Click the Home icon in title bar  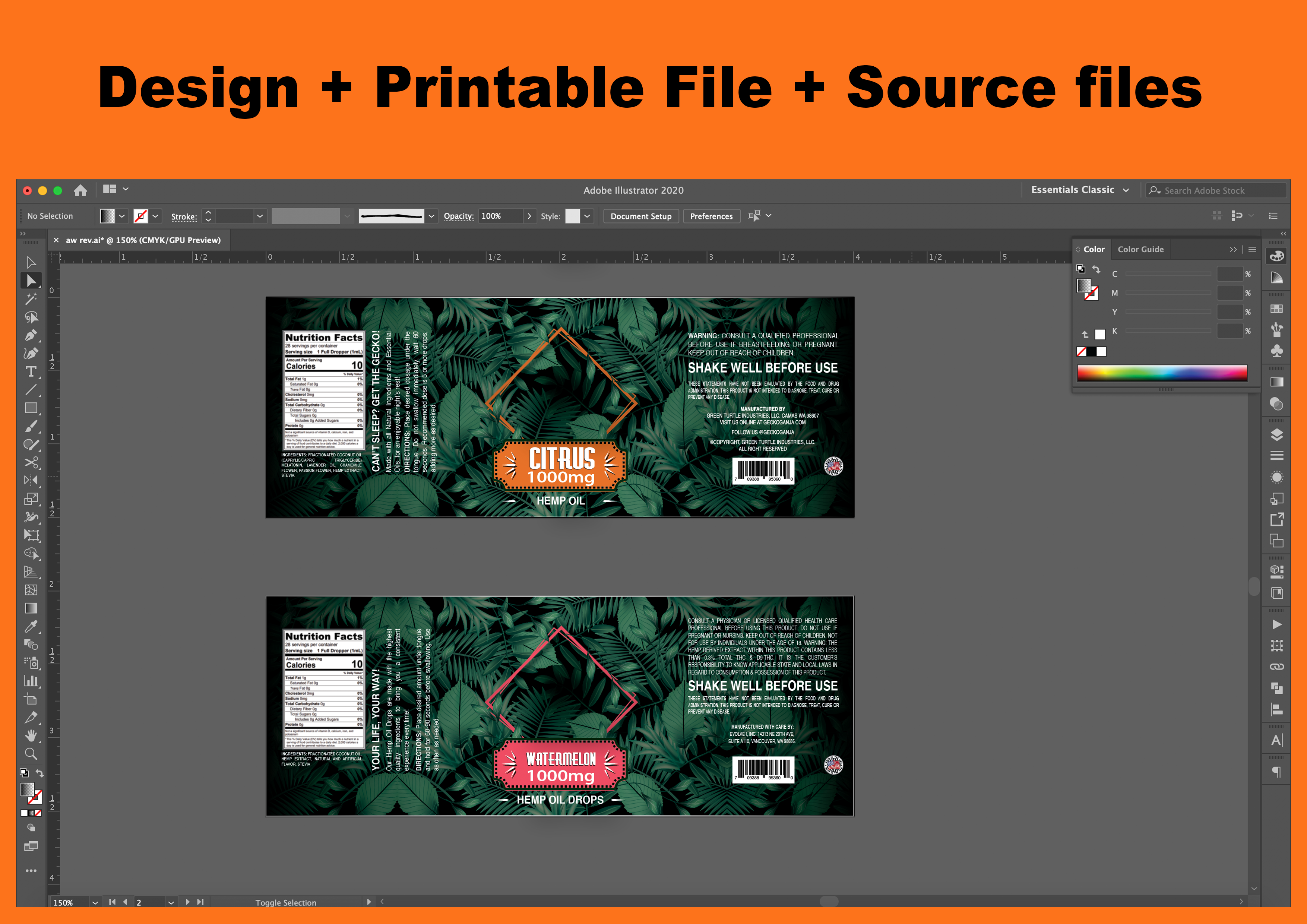80,190
